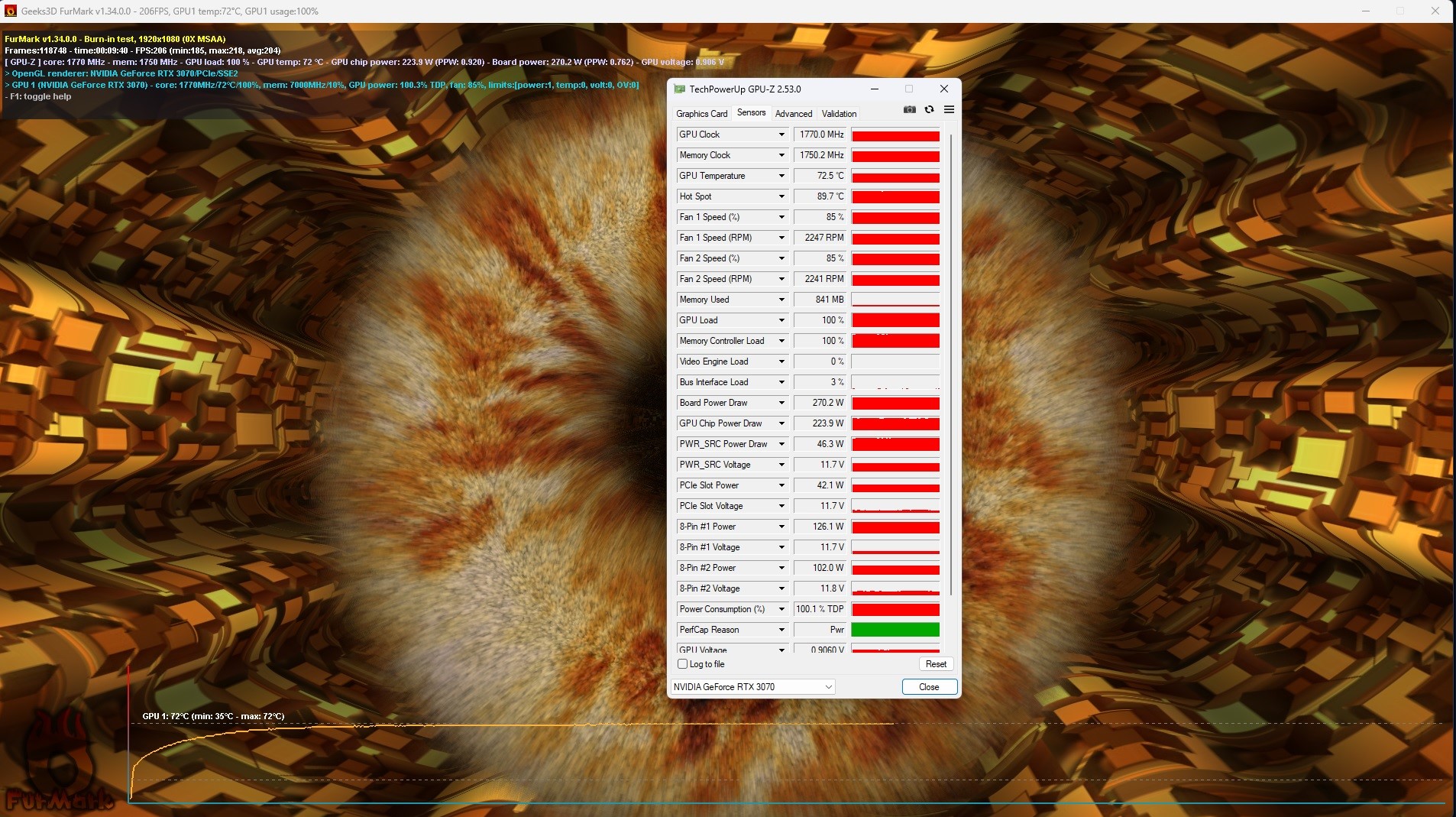This screenshot has height=817, width=1456.
Task: Click the green PerfCap Reason graph bar
Action: pos(895,630)
